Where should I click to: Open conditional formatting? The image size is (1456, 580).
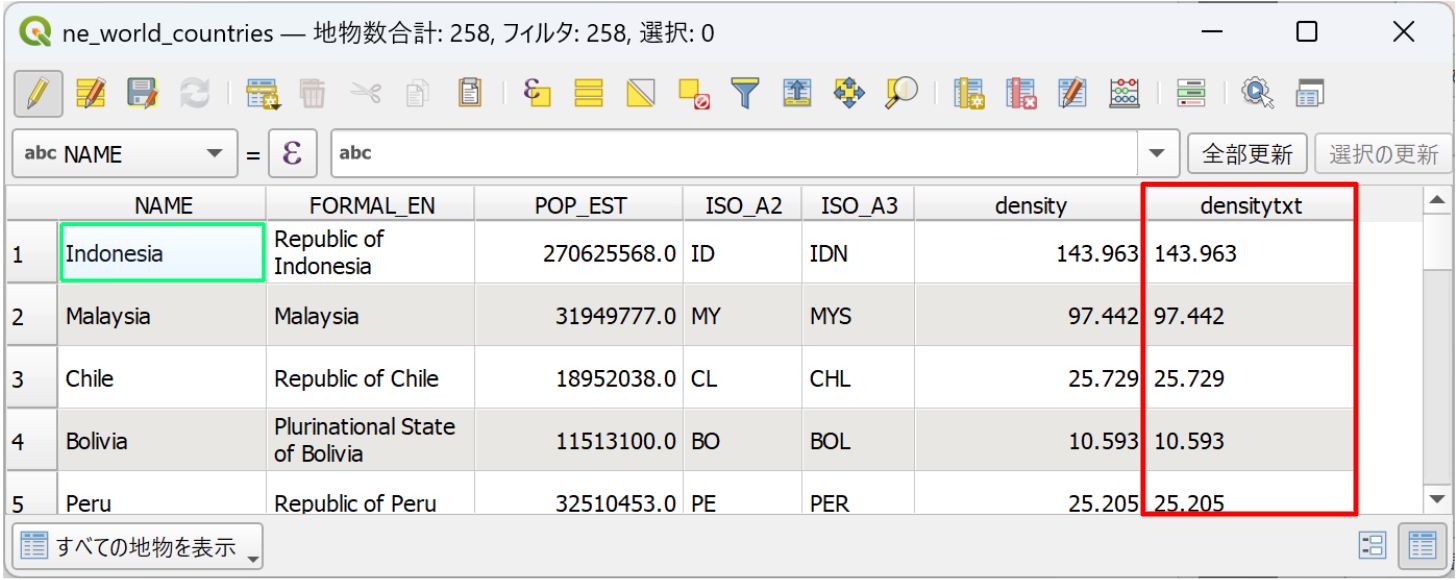(1189, 94)
